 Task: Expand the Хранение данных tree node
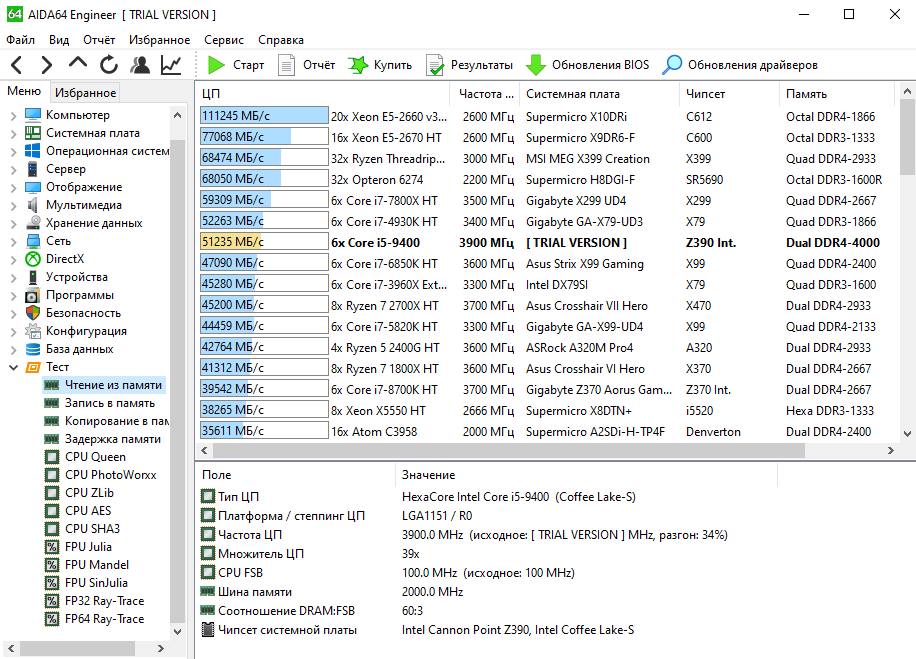pos(13,223)
